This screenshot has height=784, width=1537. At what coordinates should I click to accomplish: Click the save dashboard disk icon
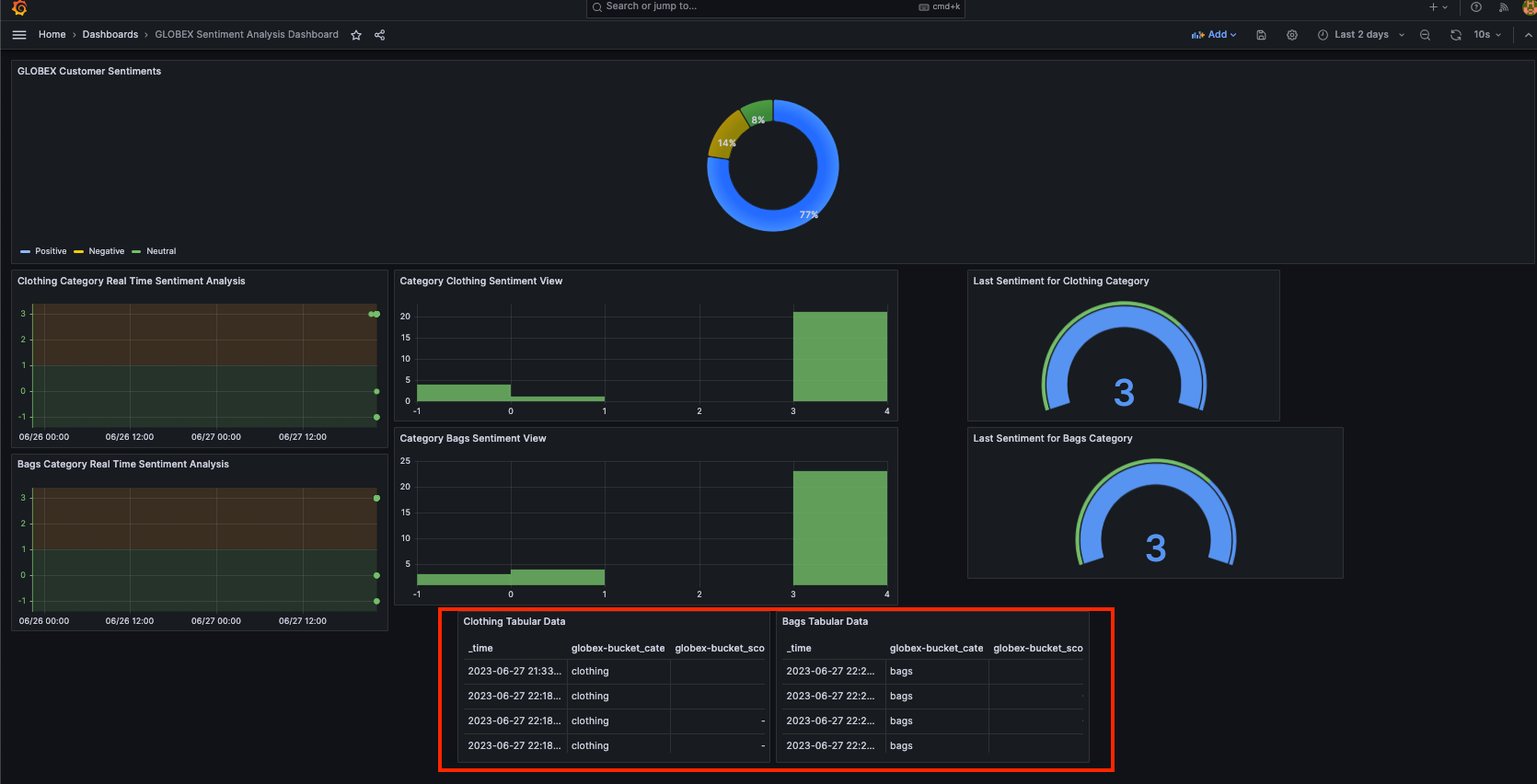1261,35
